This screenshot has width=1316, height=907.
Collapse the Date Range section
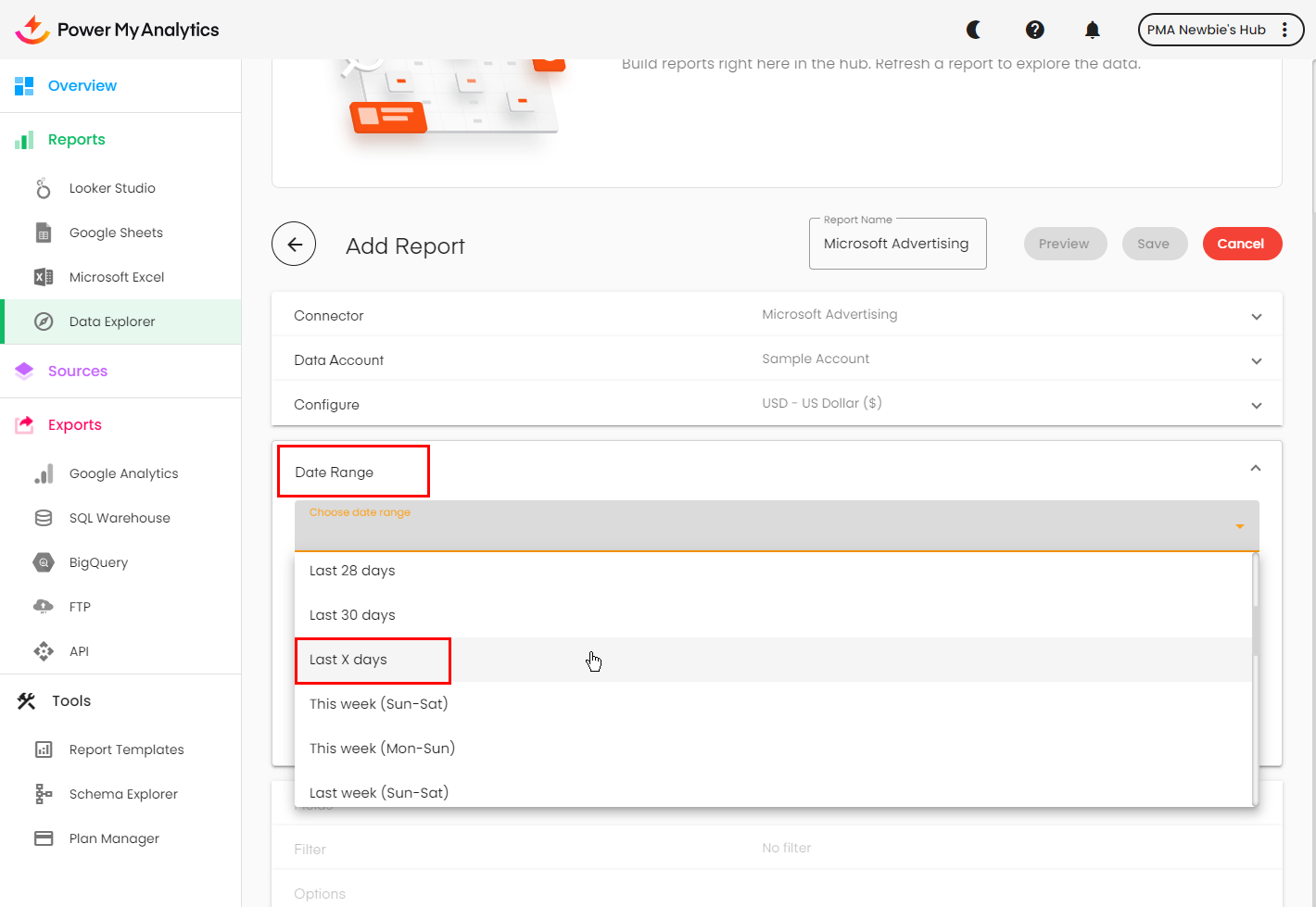[1256, 469]
